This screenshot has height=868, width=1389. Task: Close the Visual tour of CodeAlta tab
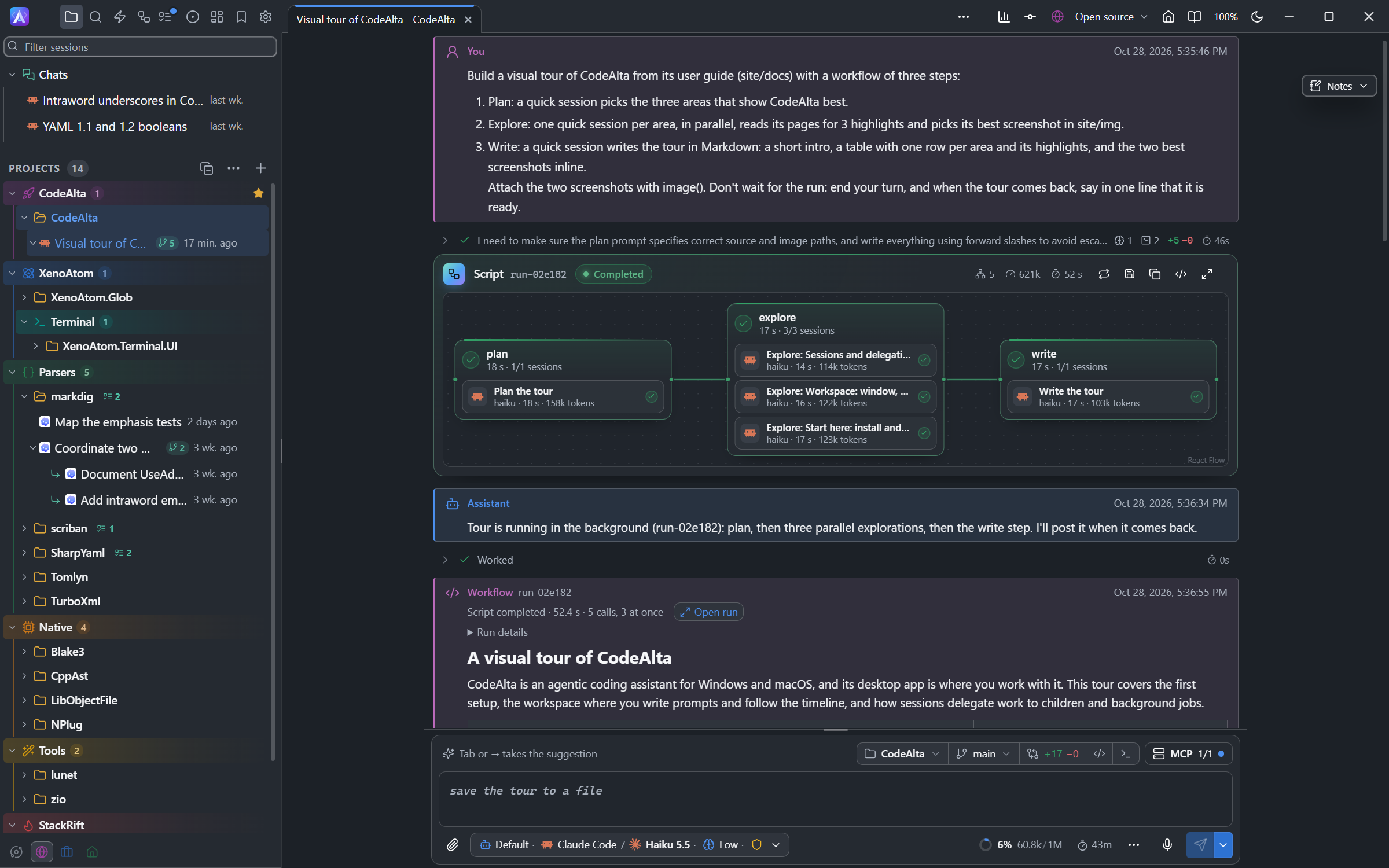pyautogui.click(x=468, y=20)
